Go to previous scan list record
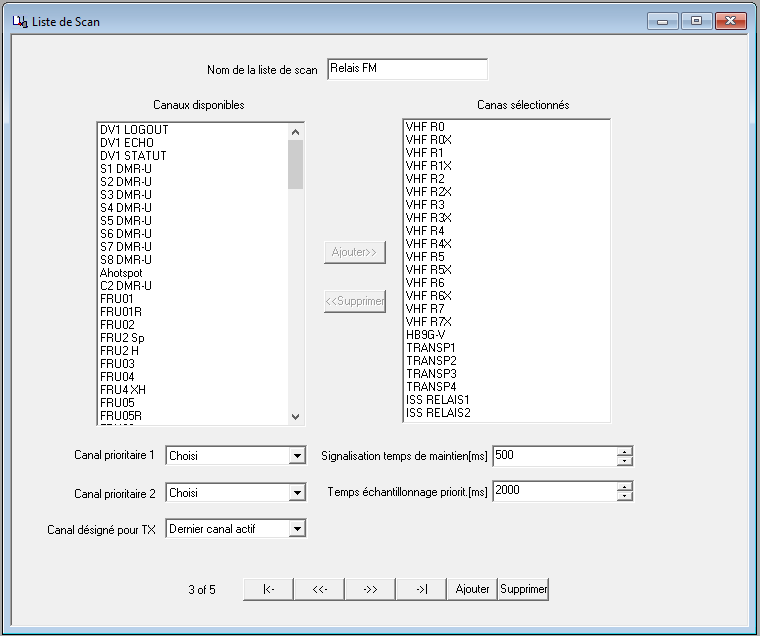 point(320,589)
